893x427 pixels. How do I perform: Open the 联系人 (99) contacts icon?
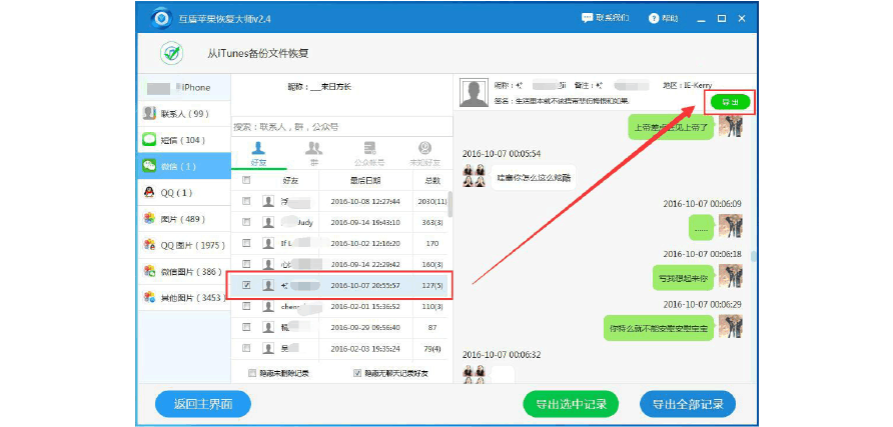tap(149, 113)
